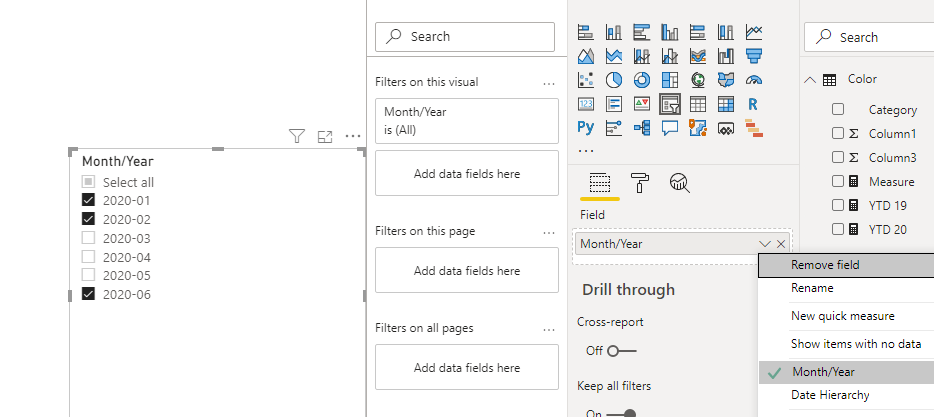Select the Matrix visual
This screenshot has width=934, height=417.
click(x=726, y=104)
